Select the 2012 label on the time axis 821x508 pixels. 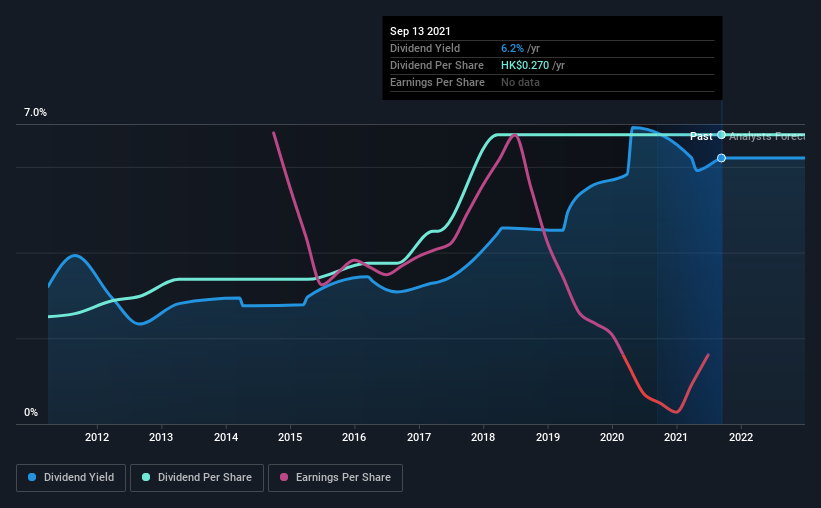tap(97, 437)
